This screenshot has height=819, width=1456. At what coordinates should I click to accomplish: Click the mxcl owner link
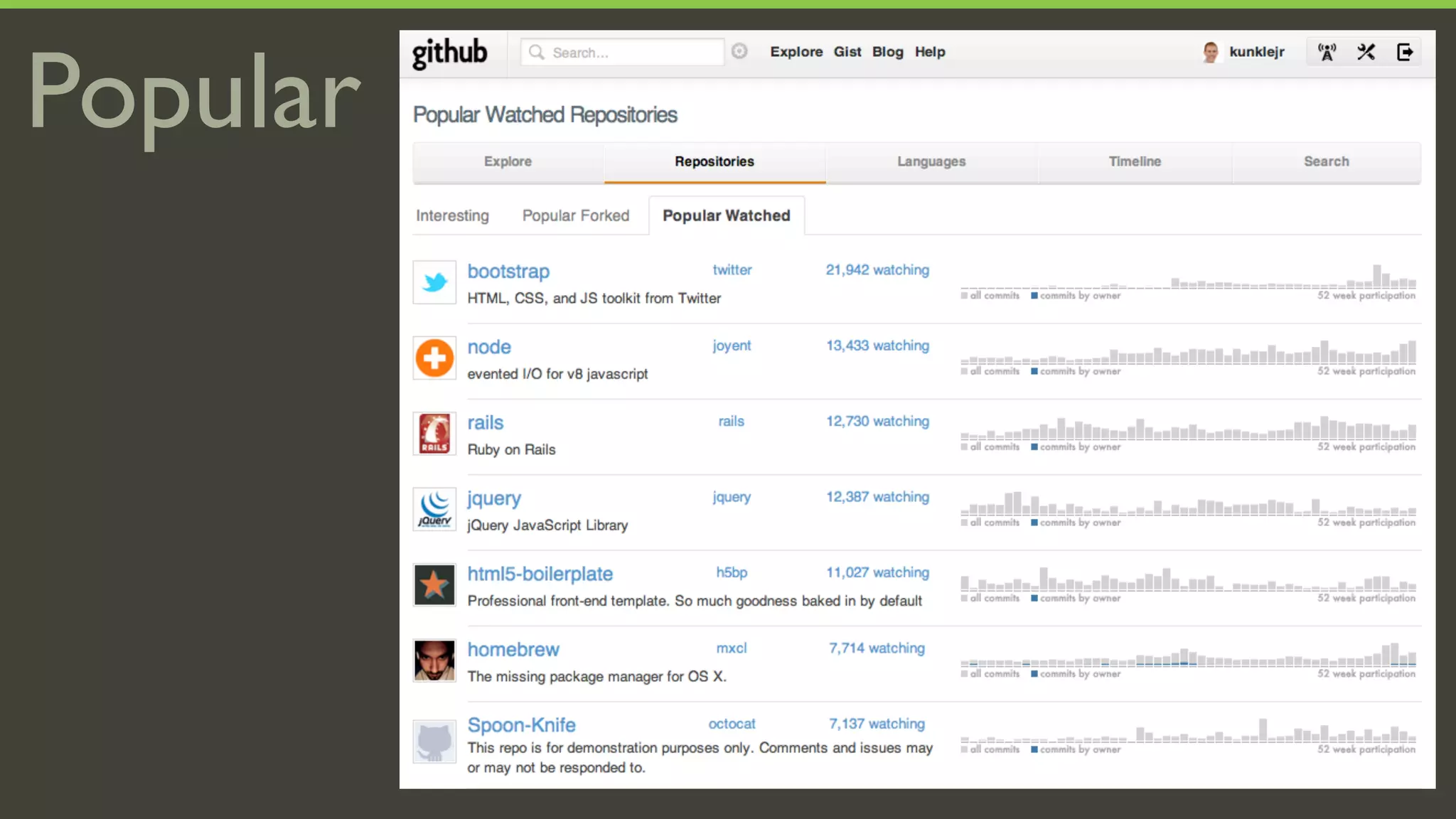731,648
